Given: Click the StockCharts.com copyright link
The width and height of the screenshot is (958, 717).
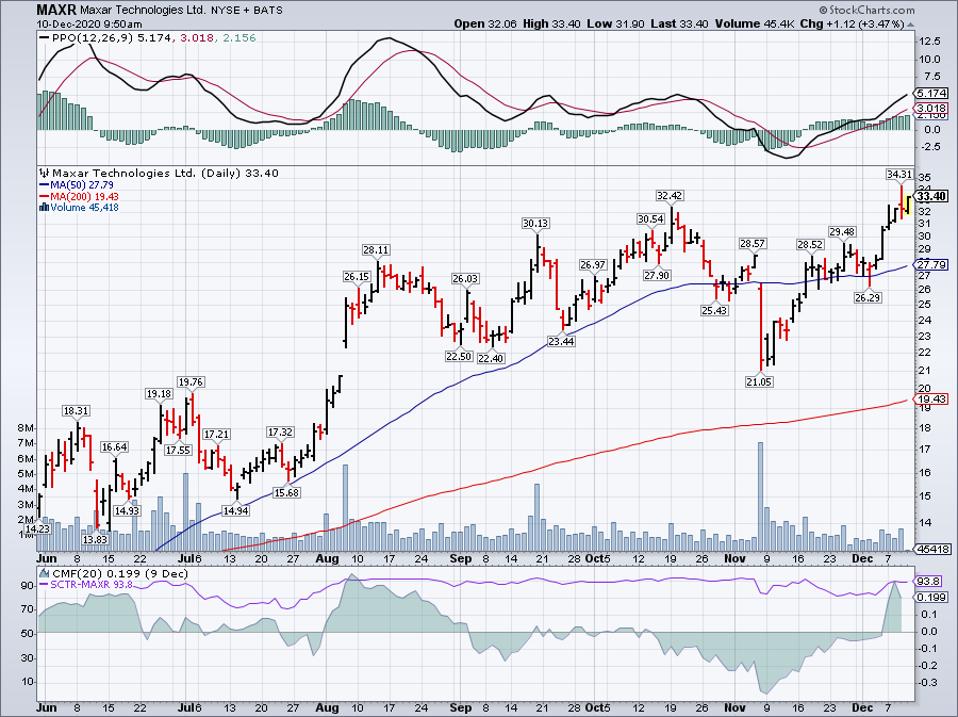Looking at the screenshot, I should 867,10.
